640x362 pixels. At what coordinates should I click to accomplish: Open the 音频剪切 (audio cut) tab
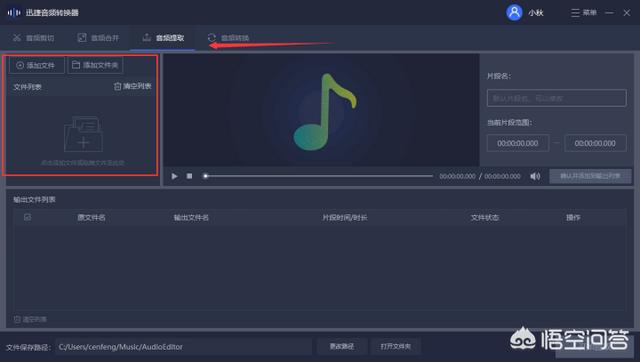[x=33, y=38]
